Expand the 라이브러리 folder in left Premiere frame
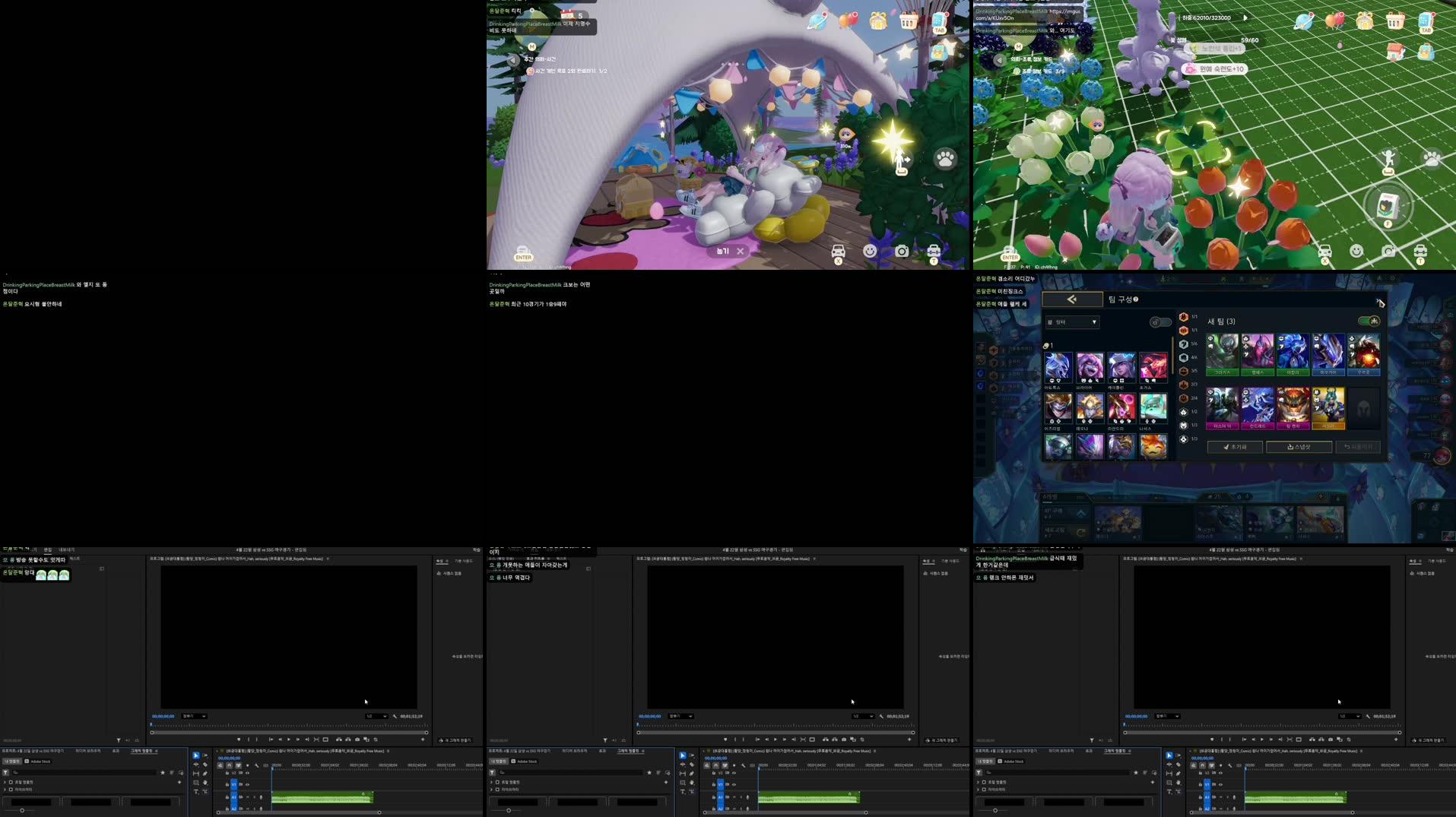This screenshot has width=1456, height=817. [5, 789]
